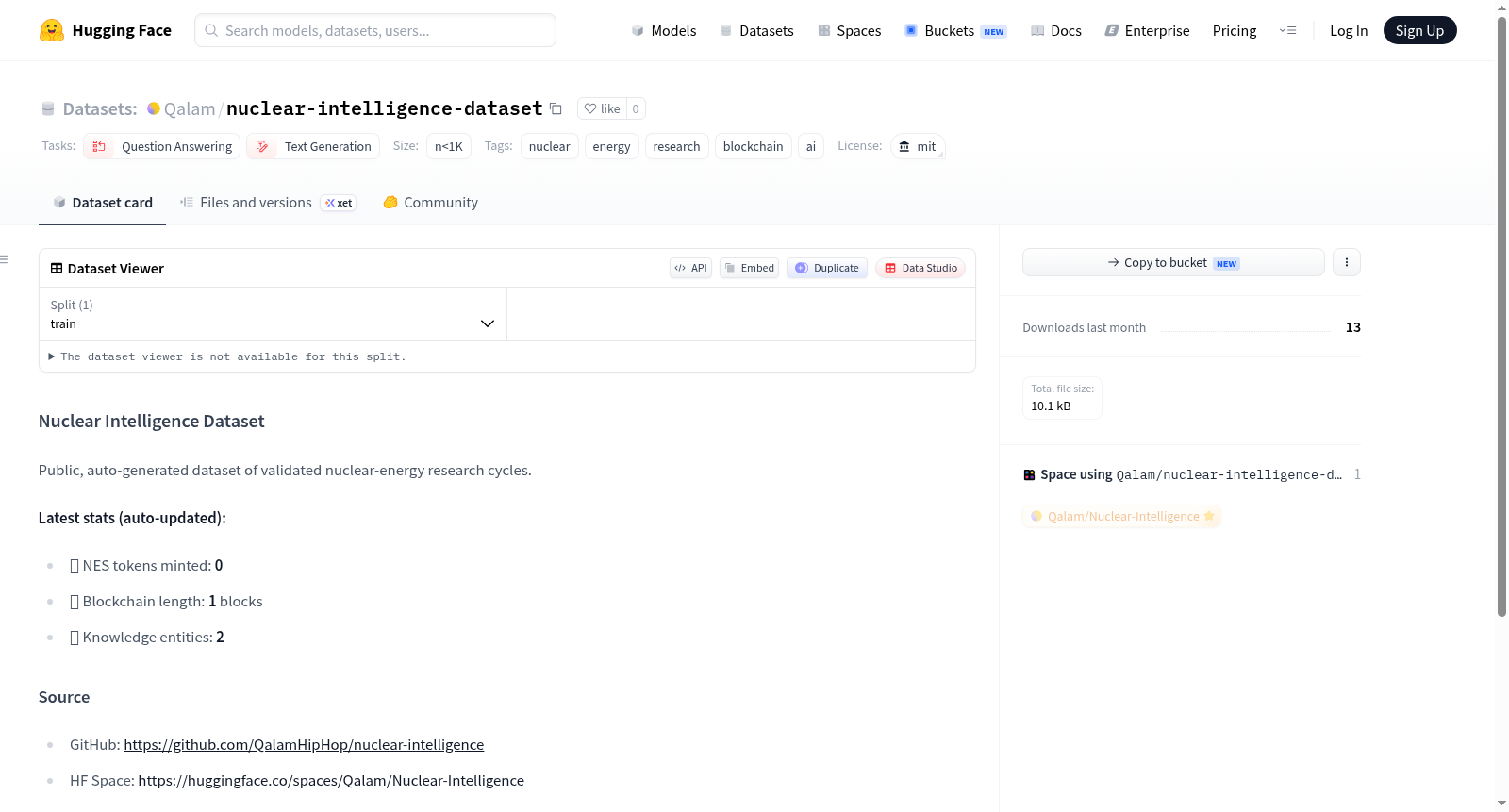Navigate to the Enterprise page
The height and width of the screenshot is (812, 1509).
pyautogui.click(x=1147, y=30)
